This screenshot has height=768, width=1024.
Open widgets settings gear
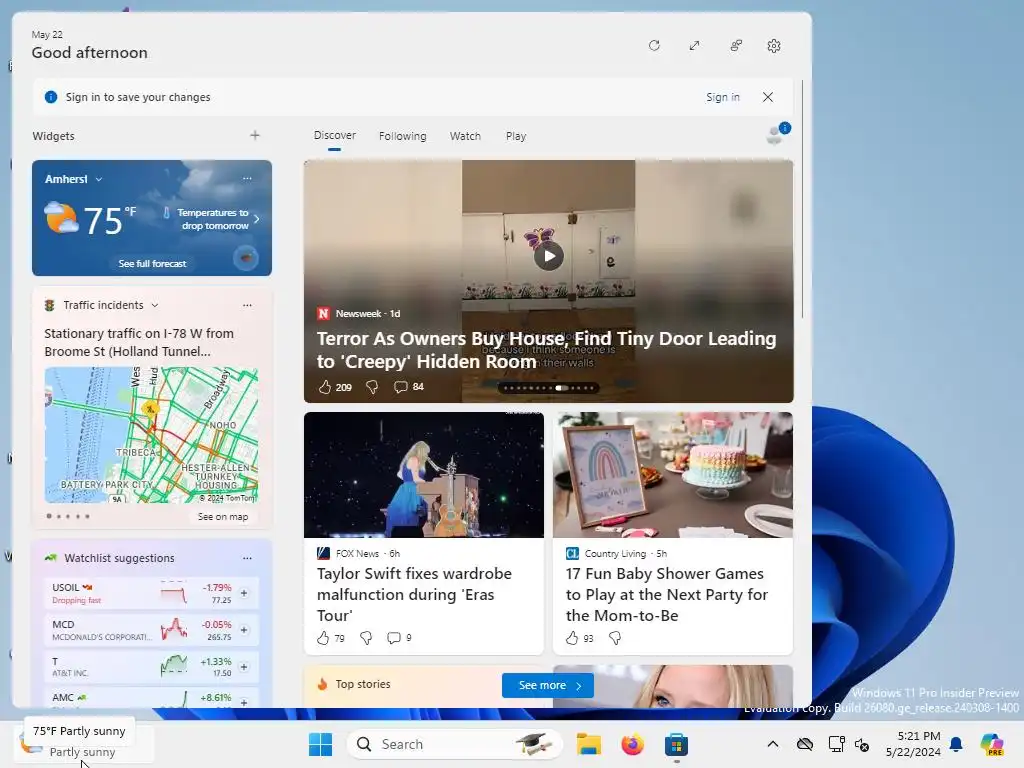pos(774,46)
